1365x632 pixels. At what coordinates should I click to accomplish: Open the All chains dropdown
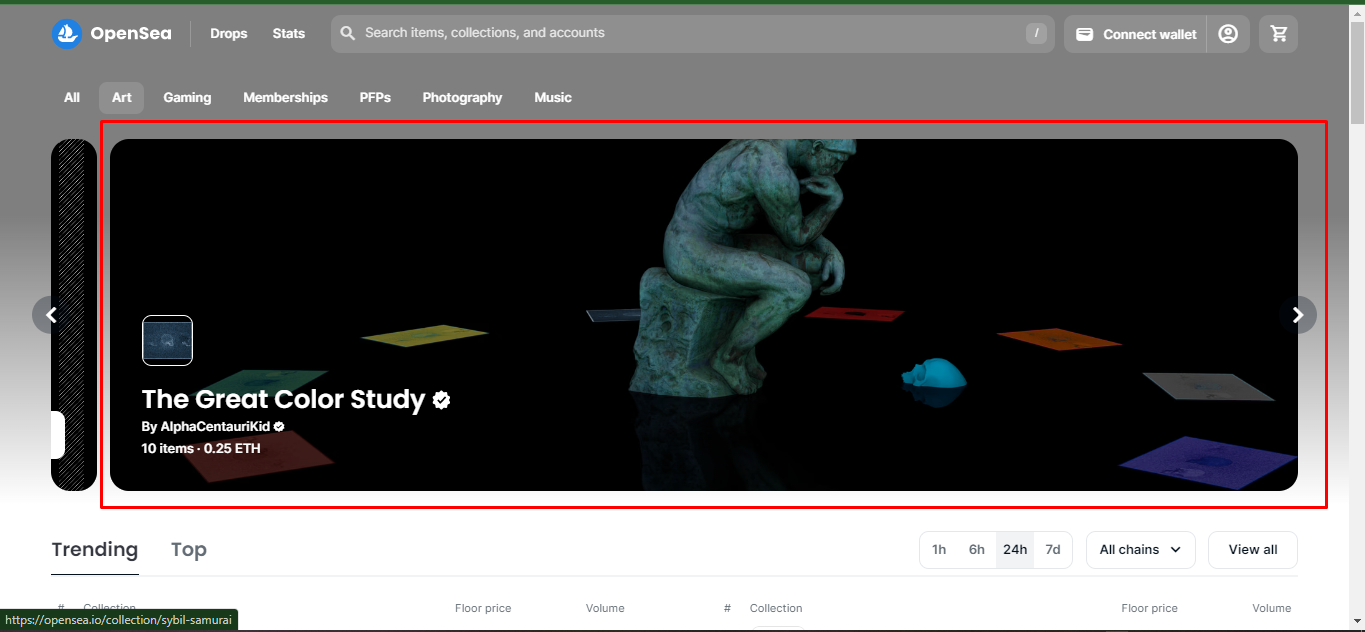tap(1140, 550)
